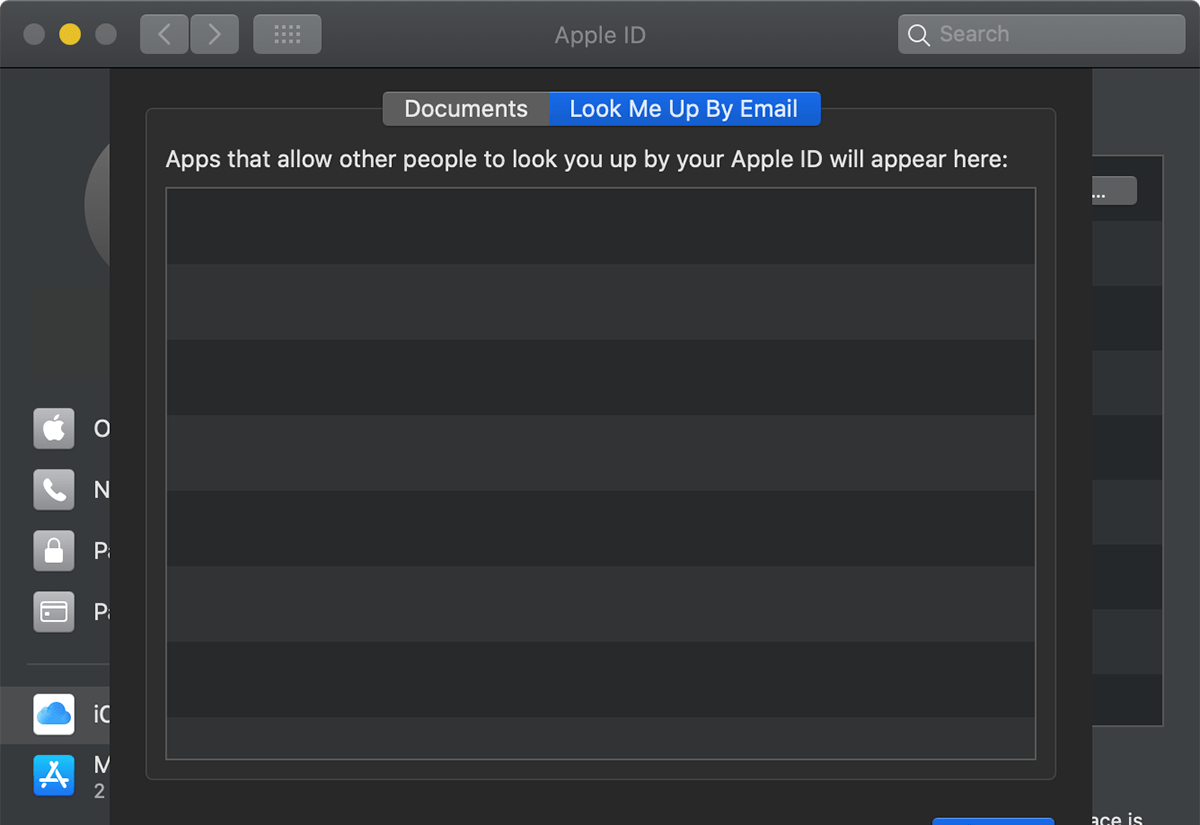Minimize the window with the yellow button
Screen dimensions: 1200x825
point(70,35)
